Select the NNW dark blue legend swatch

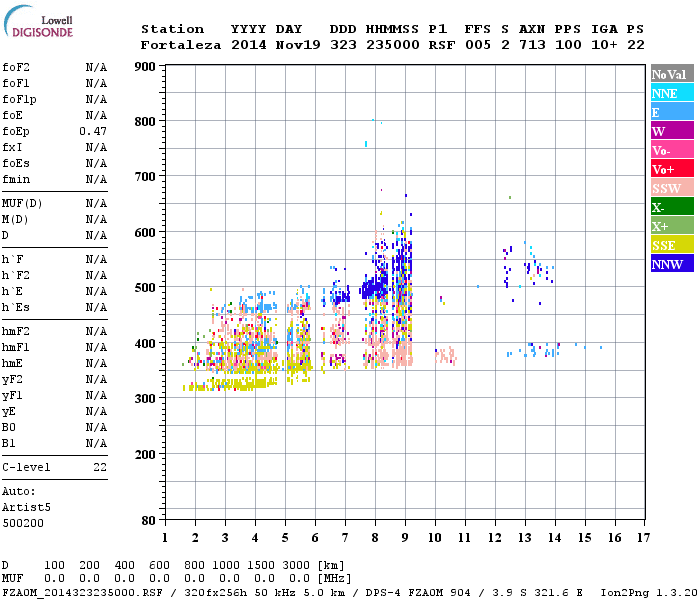coord(672,263)
